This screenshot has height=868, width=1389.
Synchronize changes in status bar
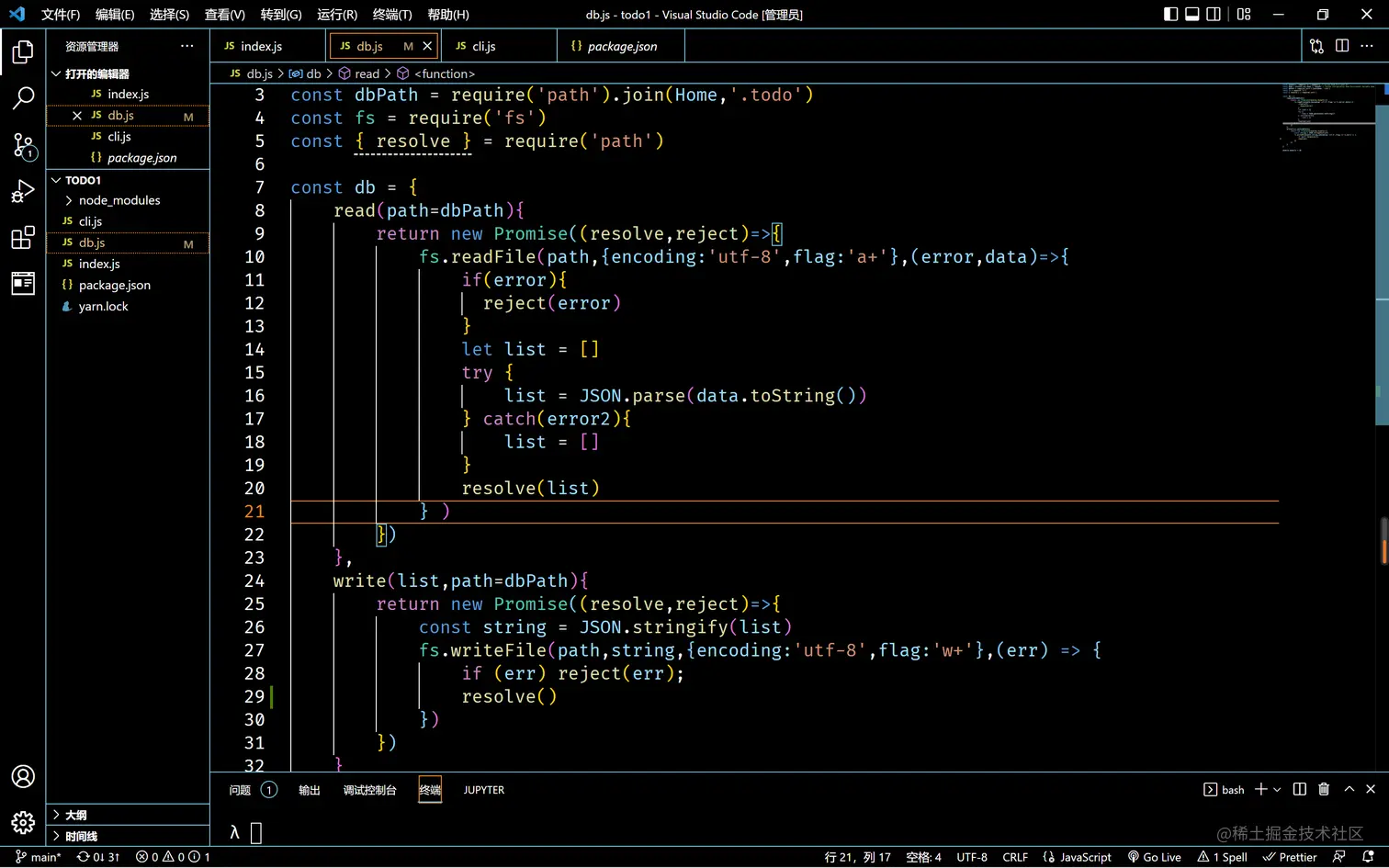point(98,857)
